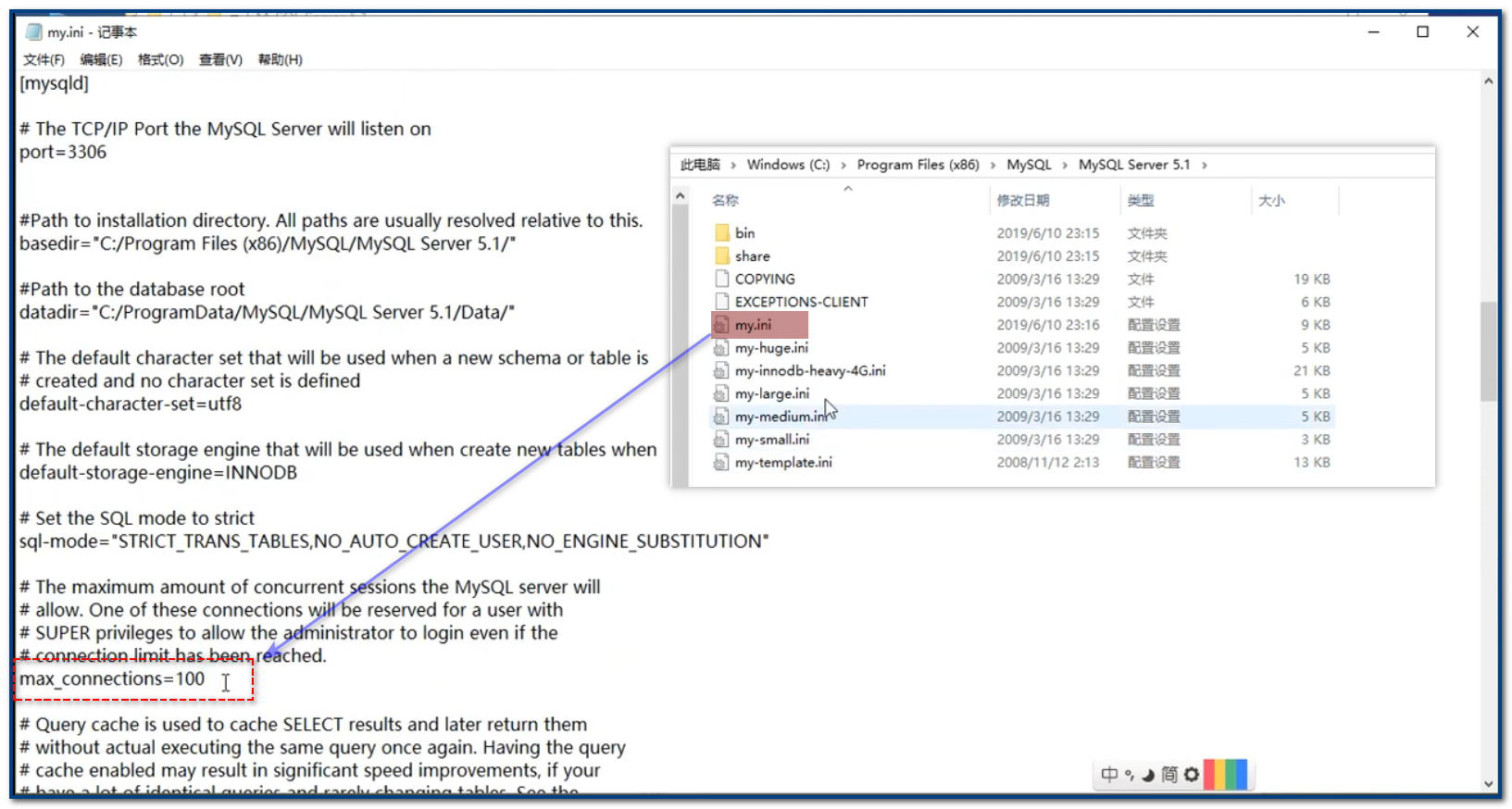Image resolution: width=1512 pixels, height=809 pixels.
Task: Select the my.ini file name
Action: pyautogui.click(x=753, y=325)
